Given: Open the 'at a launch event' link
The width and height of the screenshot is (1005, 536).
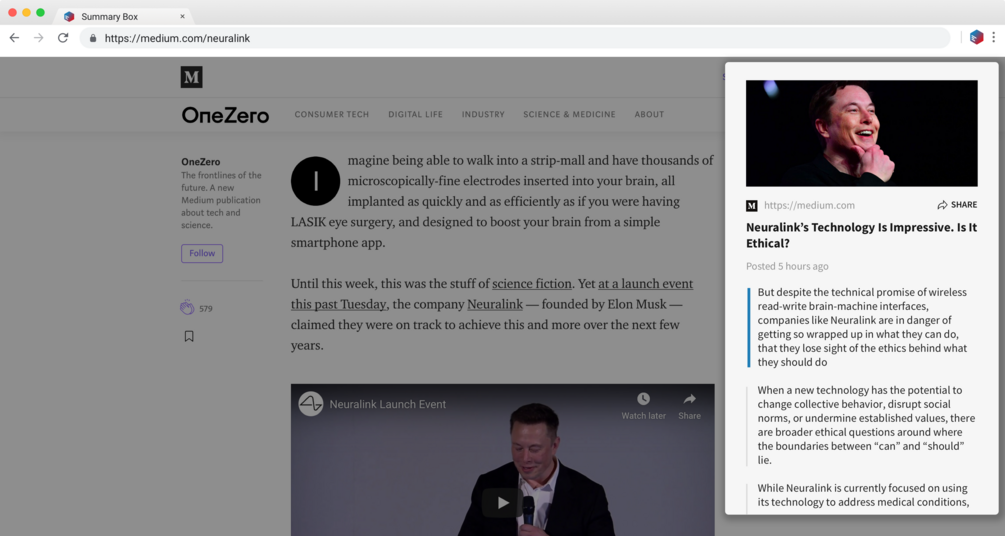Looking at the screenshot, I should [x=645, y=283].
